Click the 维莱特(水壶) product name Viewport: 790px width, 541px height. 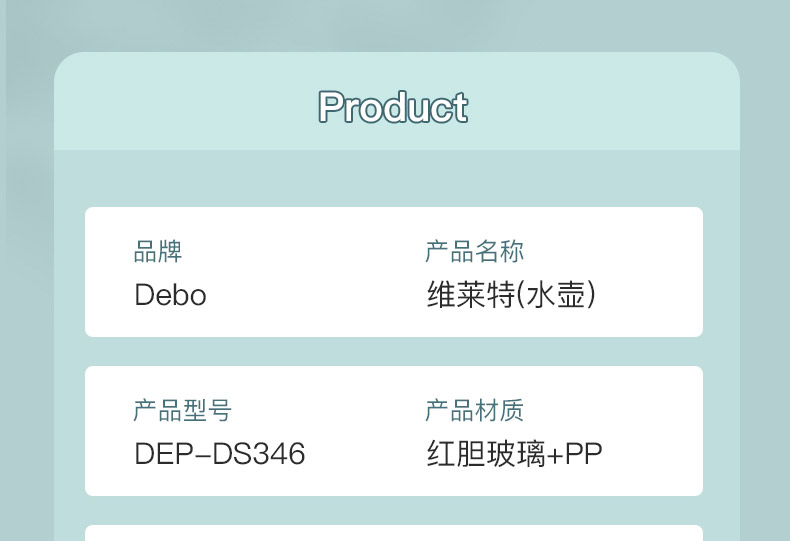coord(511,295)
